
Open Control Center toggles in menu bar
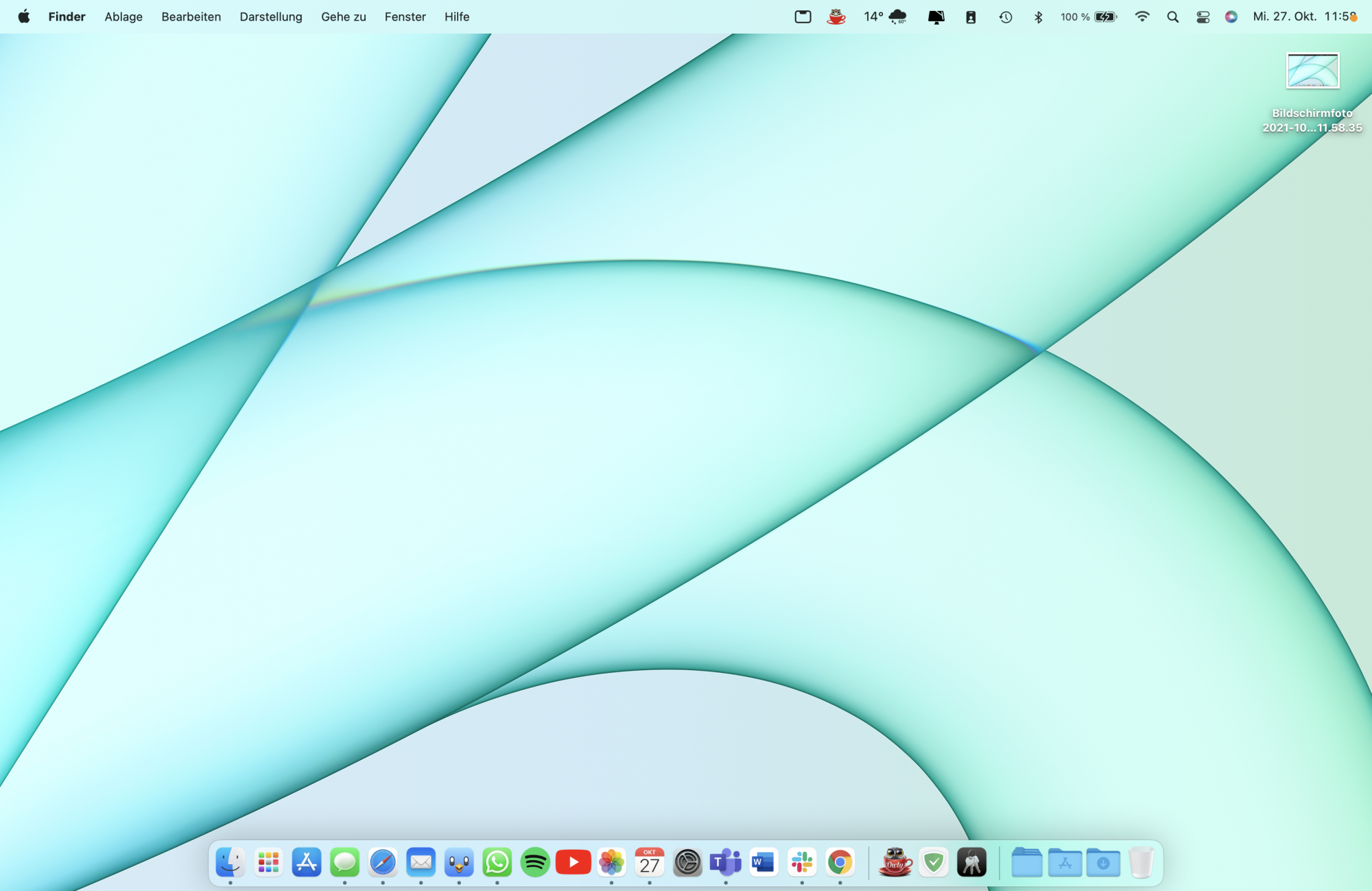(x=1203, y=17)
